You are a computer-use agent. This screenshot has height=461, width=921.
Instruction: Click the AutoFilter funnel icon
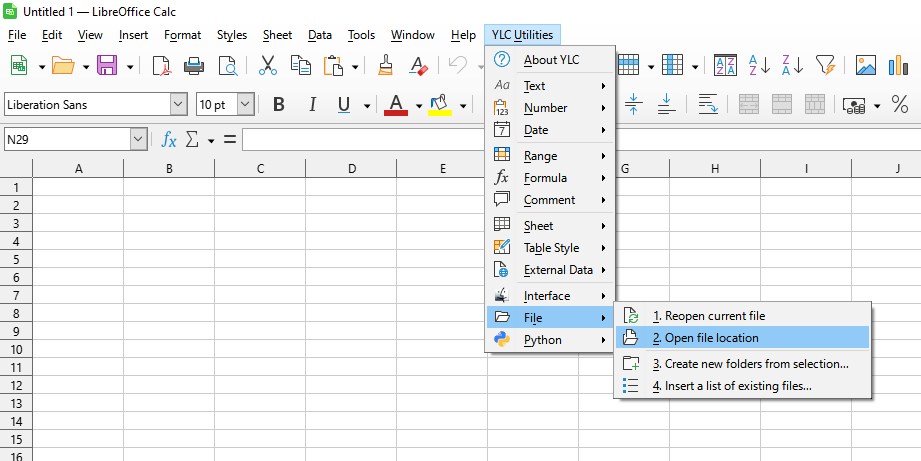coord(824,66)
